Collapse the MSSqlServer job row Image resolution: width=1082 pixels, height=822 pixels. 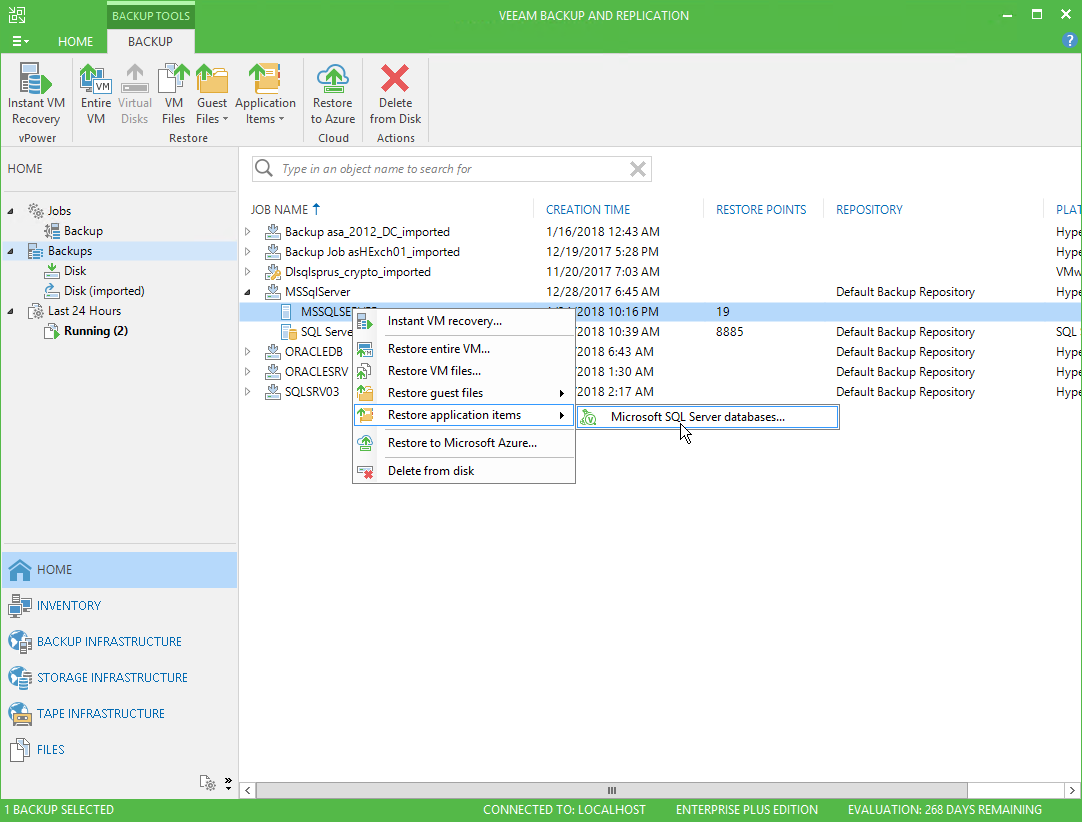(248, 292)
